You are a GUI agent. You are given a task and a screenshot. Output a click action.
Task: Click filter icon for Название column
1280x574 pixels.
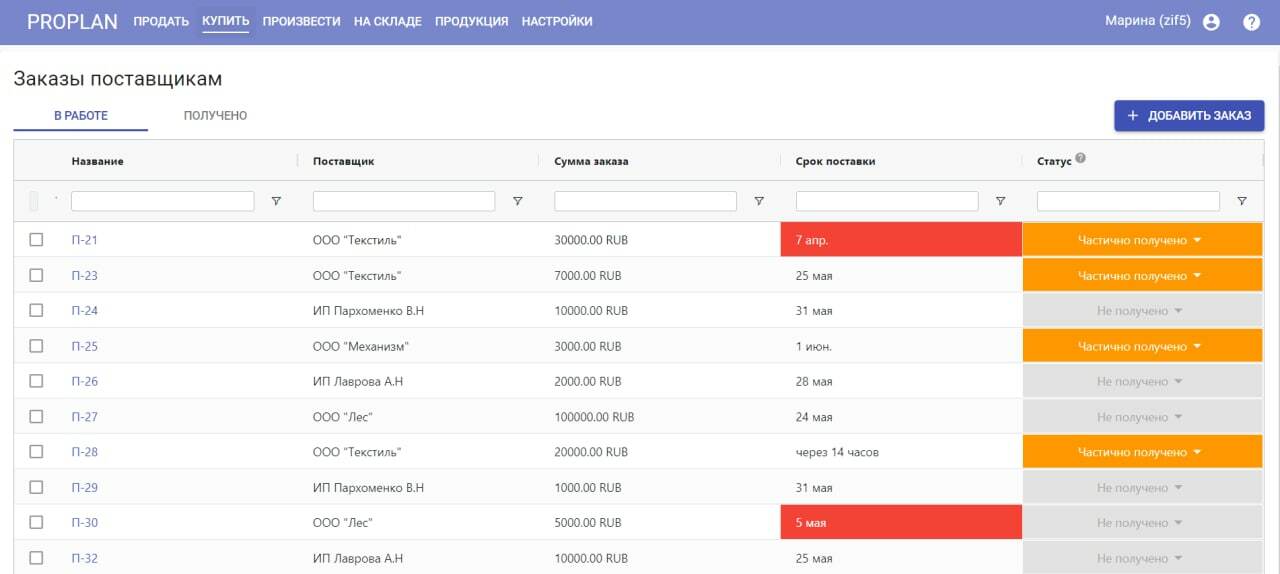[276, 201]
